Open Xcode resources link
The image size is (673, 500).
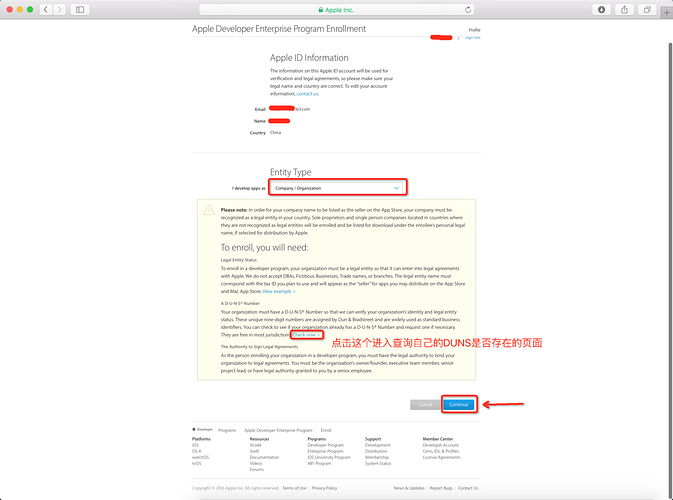[256, 445]
